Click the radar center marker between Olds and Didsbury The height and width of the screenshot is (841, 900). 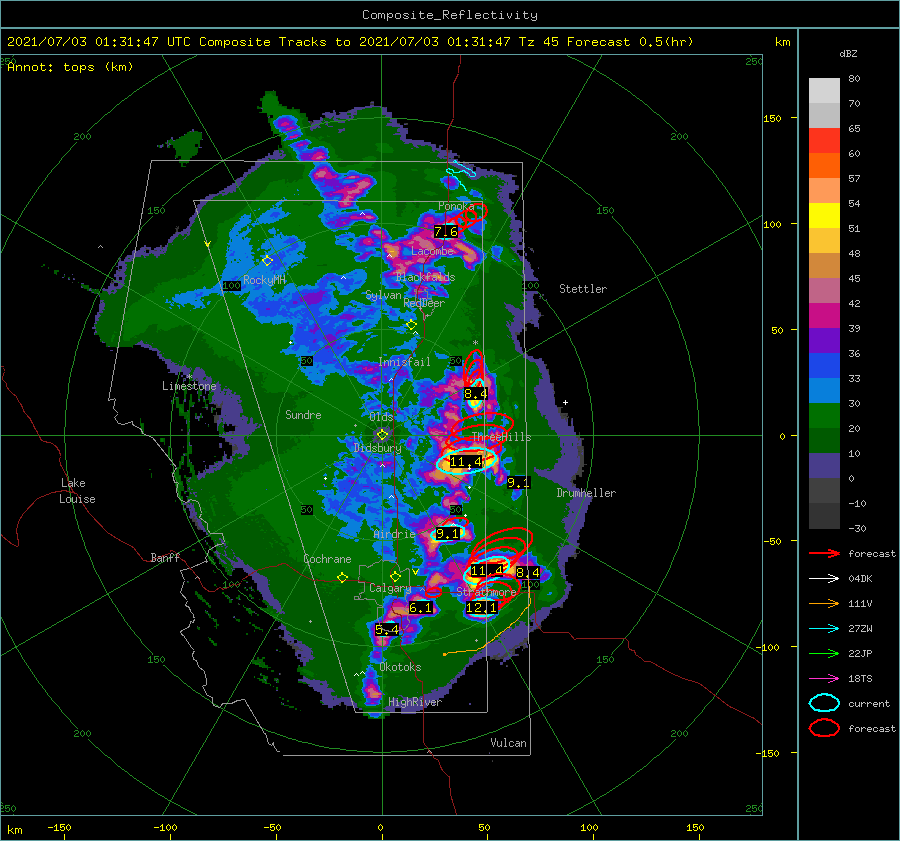coord(382,435)
